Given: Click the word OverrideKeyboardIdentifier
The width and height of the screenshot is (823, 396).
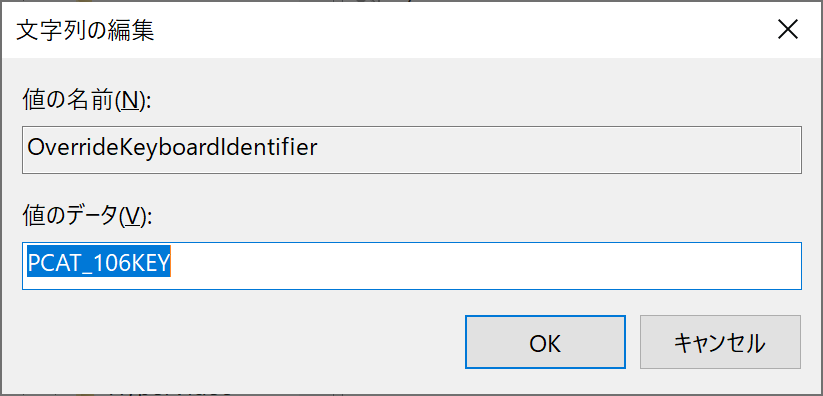Looking at the screenshot, I should click(x=172, y=148).
